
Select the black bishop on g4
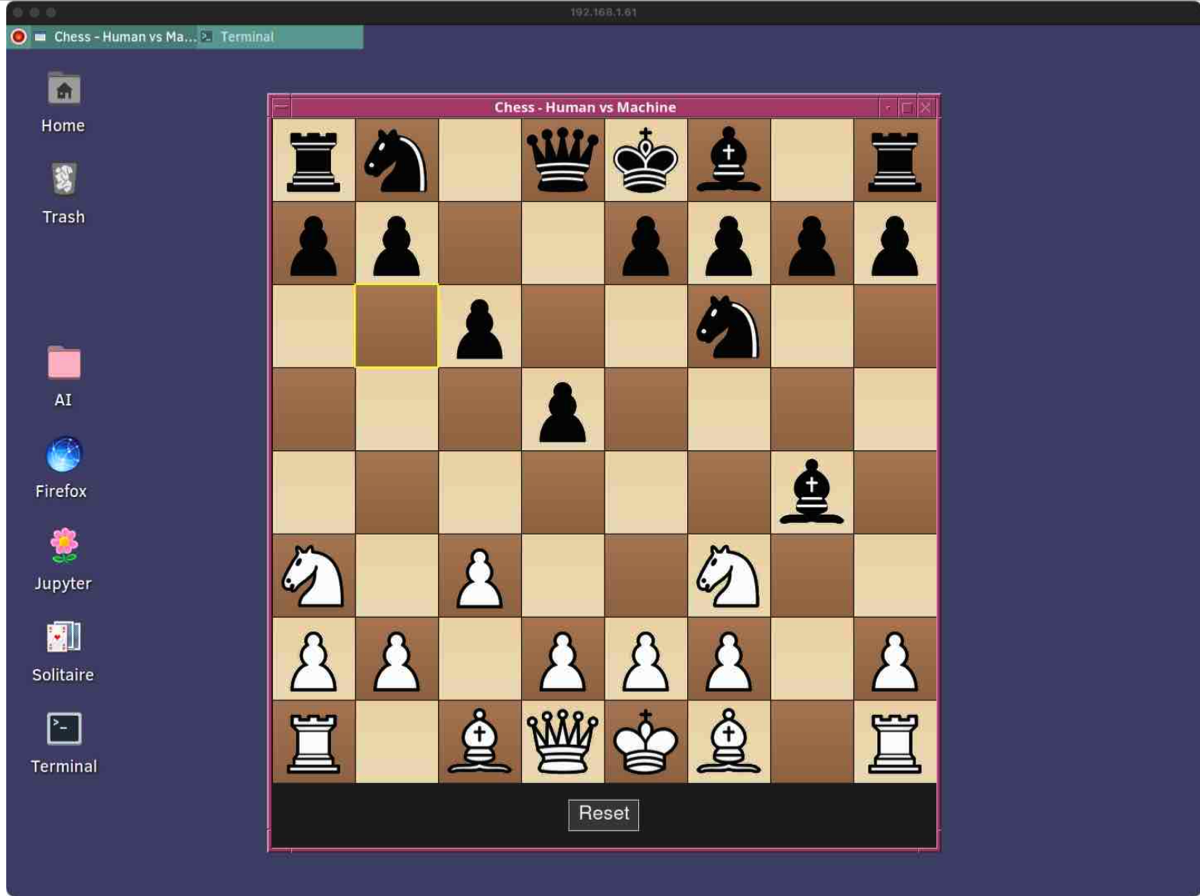[x=811, y=493]
